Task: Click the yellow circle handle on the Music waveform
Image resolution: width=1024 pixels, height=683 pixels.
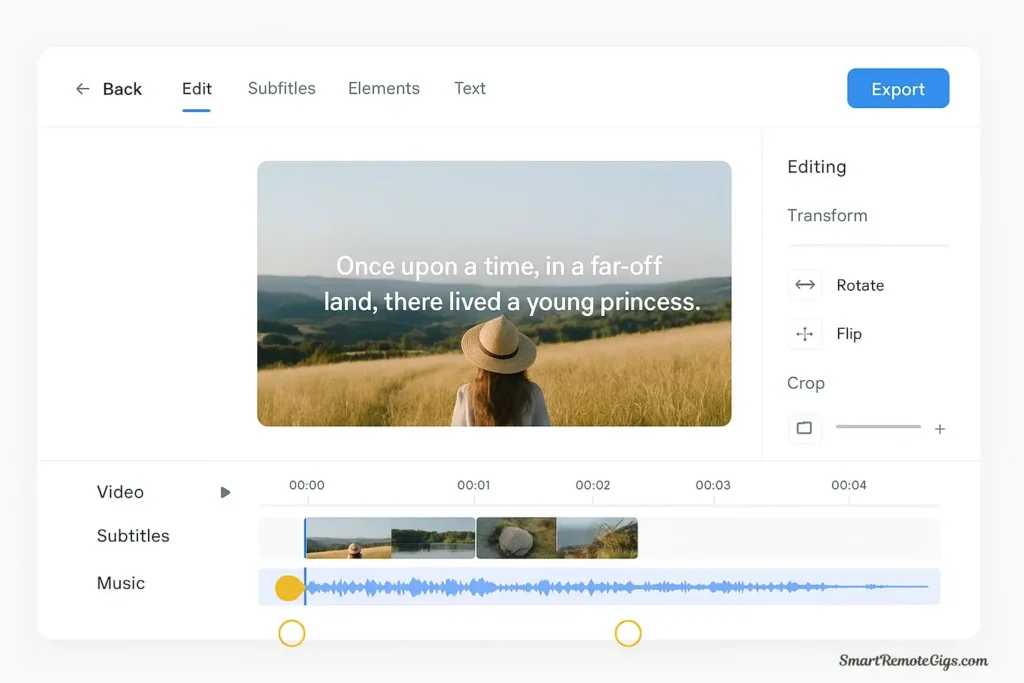Action: pyautogui.click(x=288, y=587)
